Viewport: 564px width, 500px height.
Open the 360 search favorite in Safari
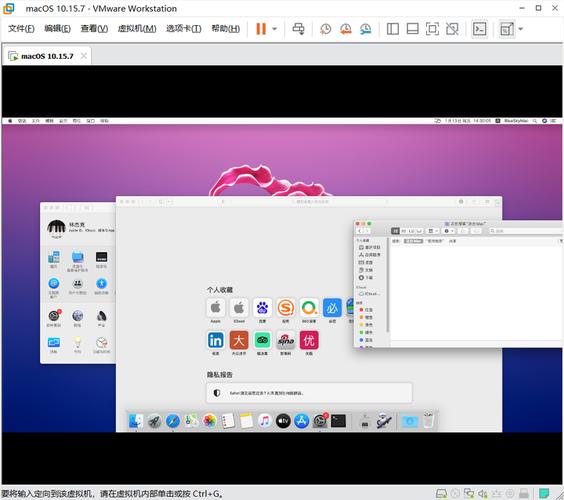coord(309,308)
